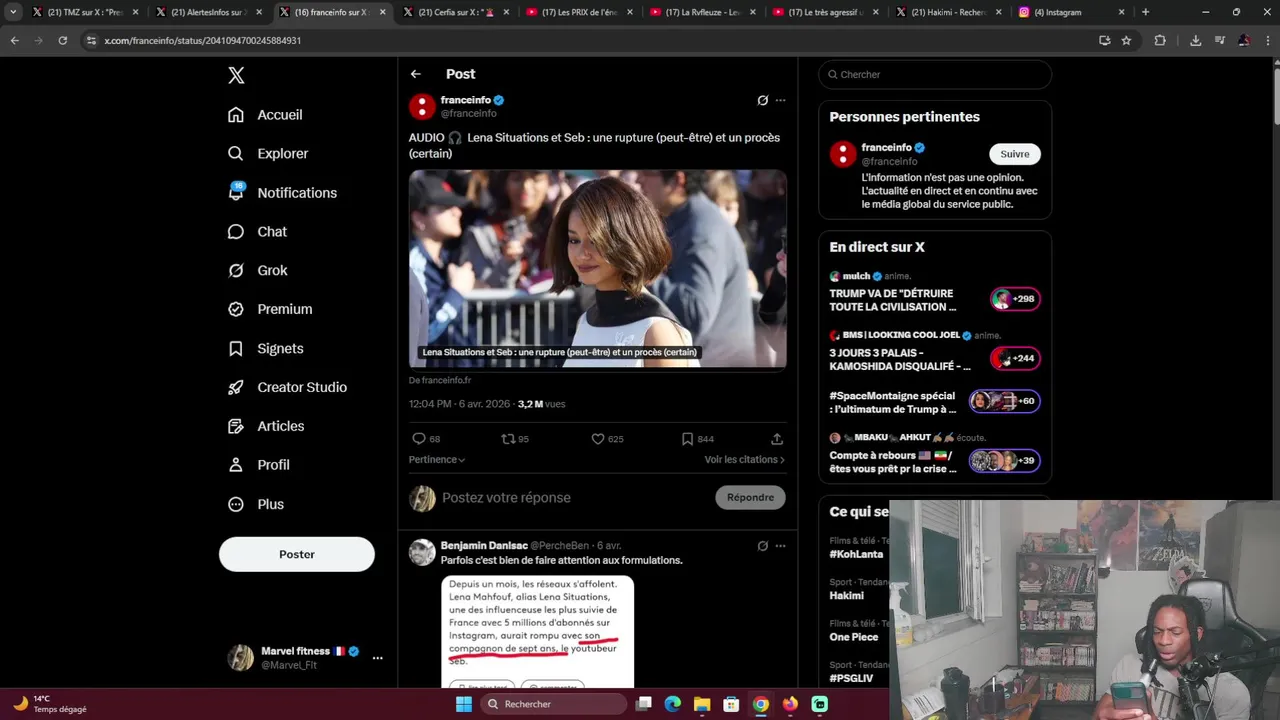Open 3 JOURS 3 PALAIS live space
This screenshot has height=720, width=1280.
click(x=935, y=352)
